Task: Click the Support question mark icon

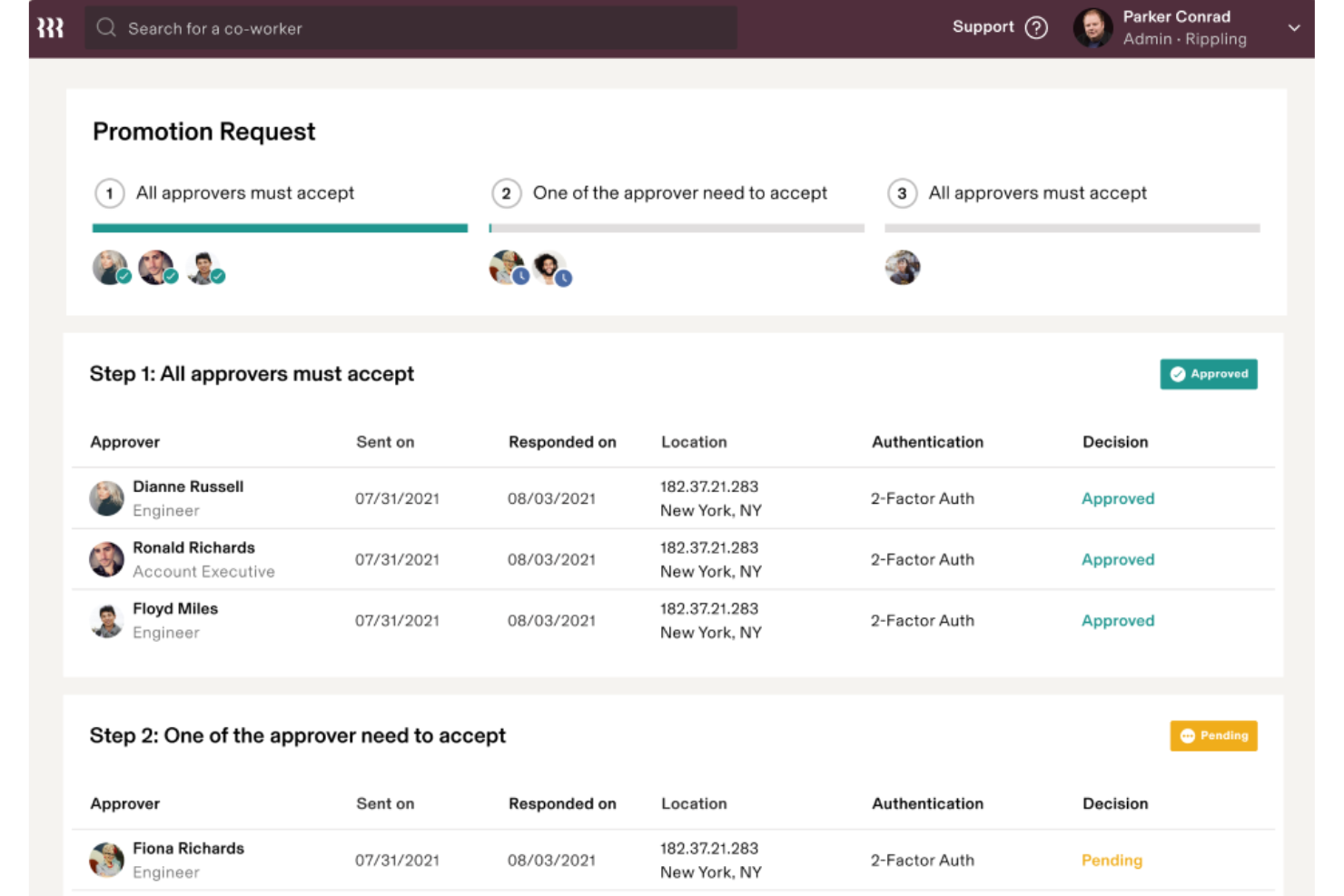Action: 1036,28
